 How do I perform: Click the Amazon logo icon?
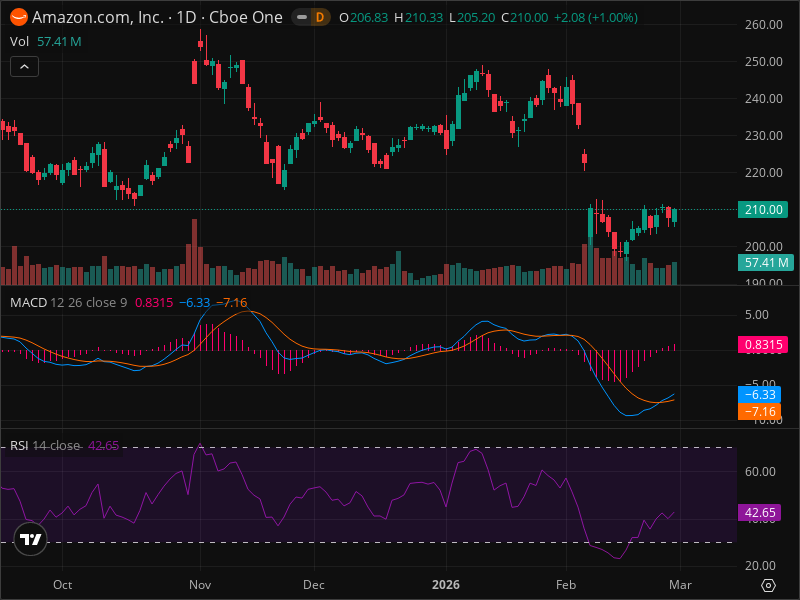pyautogui.click(x=19, y=17)
